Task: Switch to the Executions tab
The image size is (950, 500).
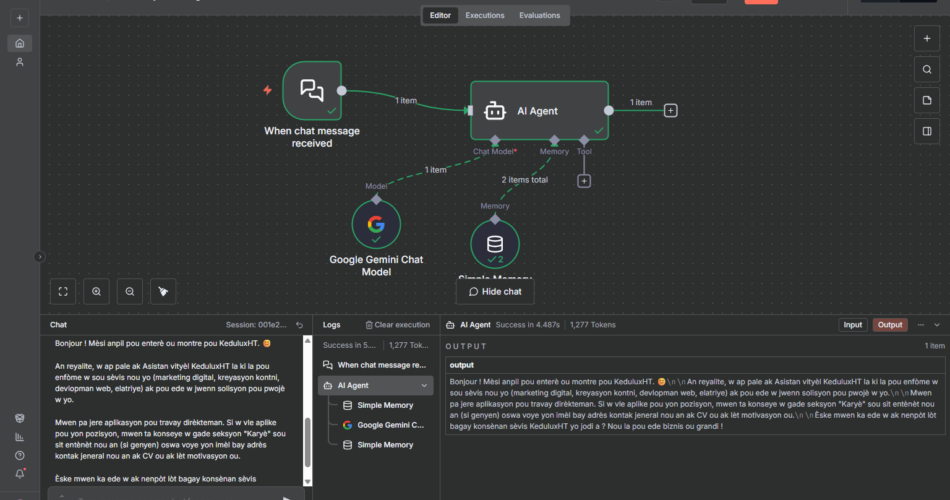Action: [485, 15]
